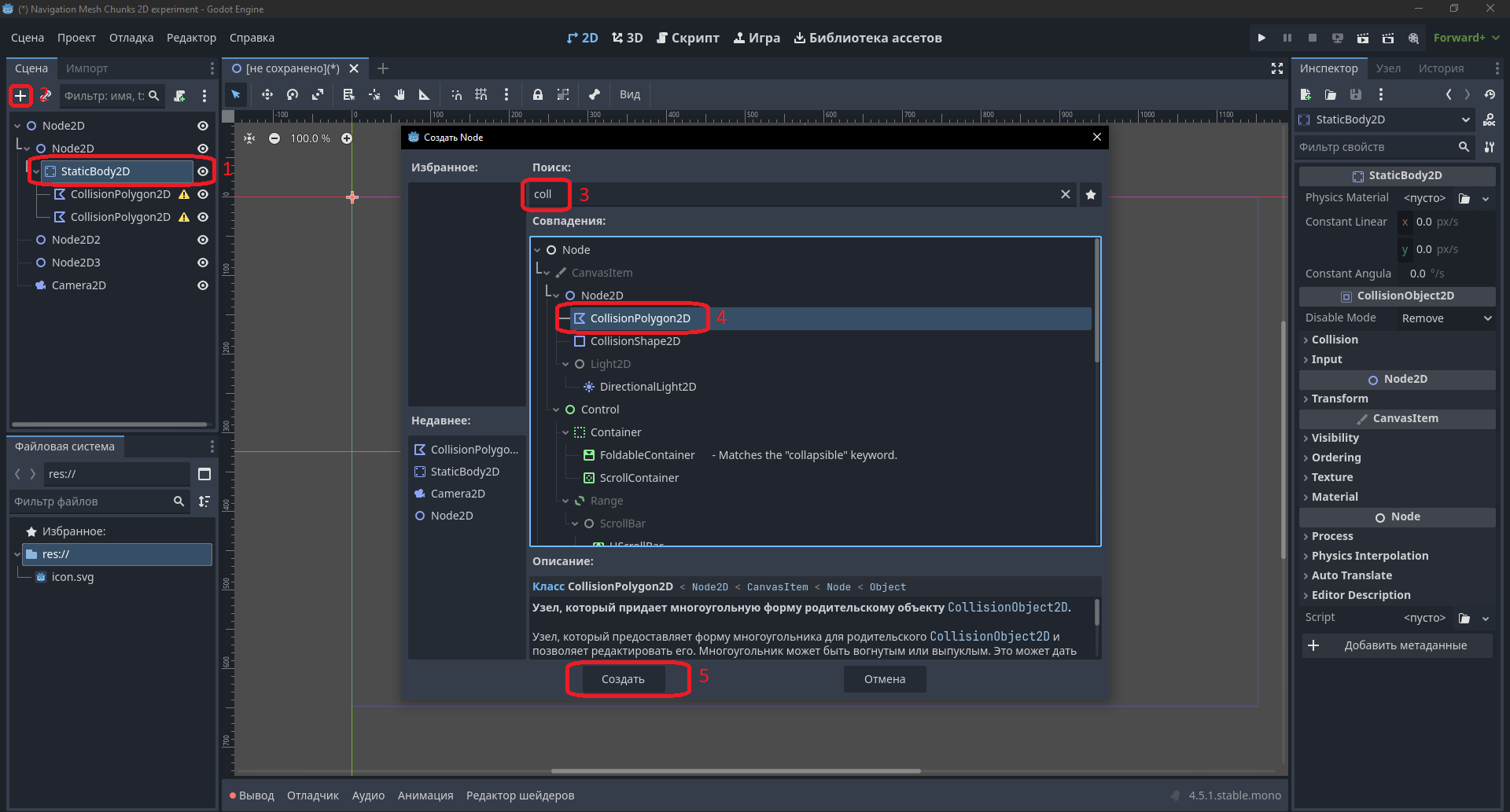Activate the Pan hand tool
Screen dimensions: 1510x812
pos(400,94)
